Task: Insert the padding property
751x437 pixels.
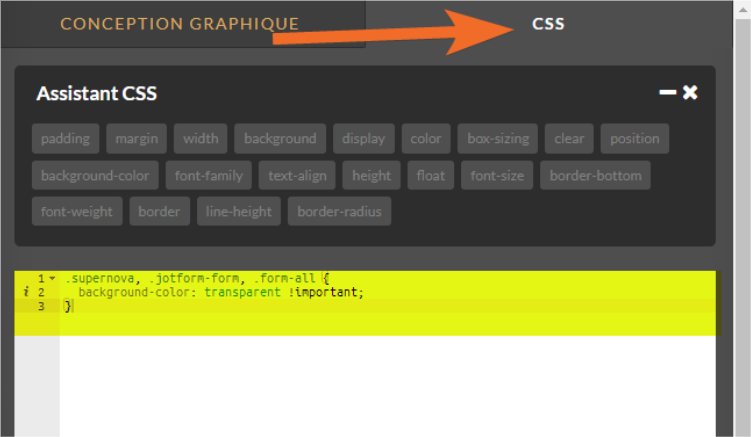Action: click(66, 139)
